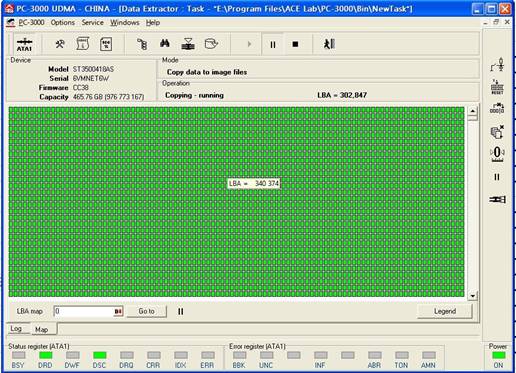The width and height of the screenshot is (516, 373).
Task: Open the PC-3000 menu
Action: point(31,23)
